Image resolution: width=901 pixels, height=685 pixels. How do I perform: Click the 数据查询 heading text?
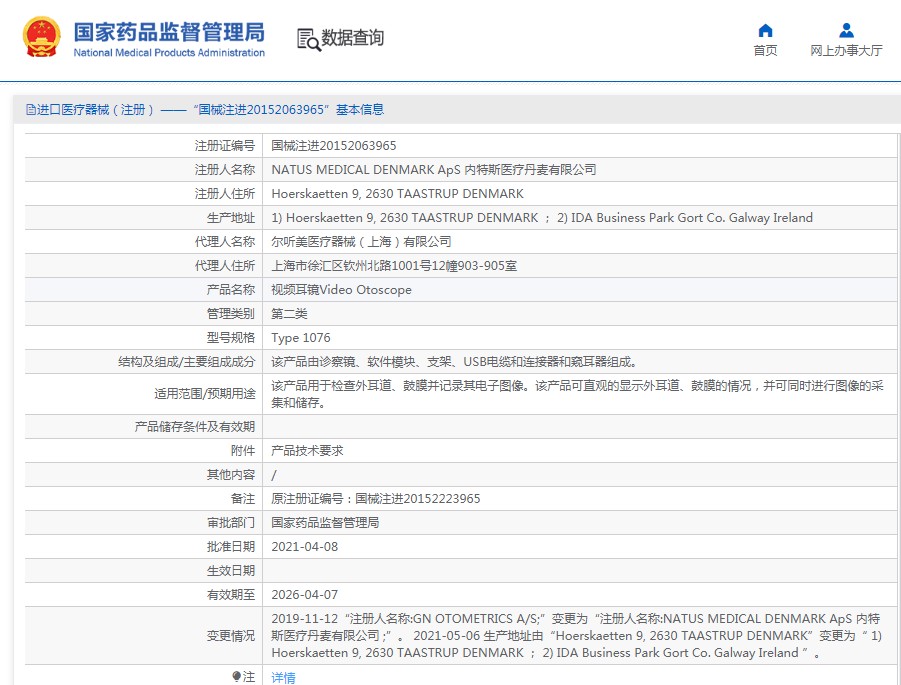pos(352,38)
